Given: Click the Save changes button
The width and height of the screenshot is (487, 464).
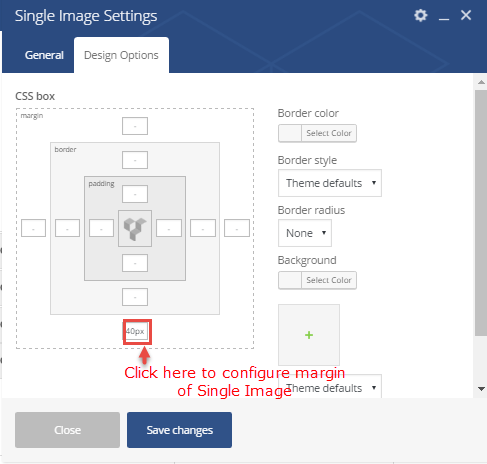Looking at the screenshot, I should 179,430.
